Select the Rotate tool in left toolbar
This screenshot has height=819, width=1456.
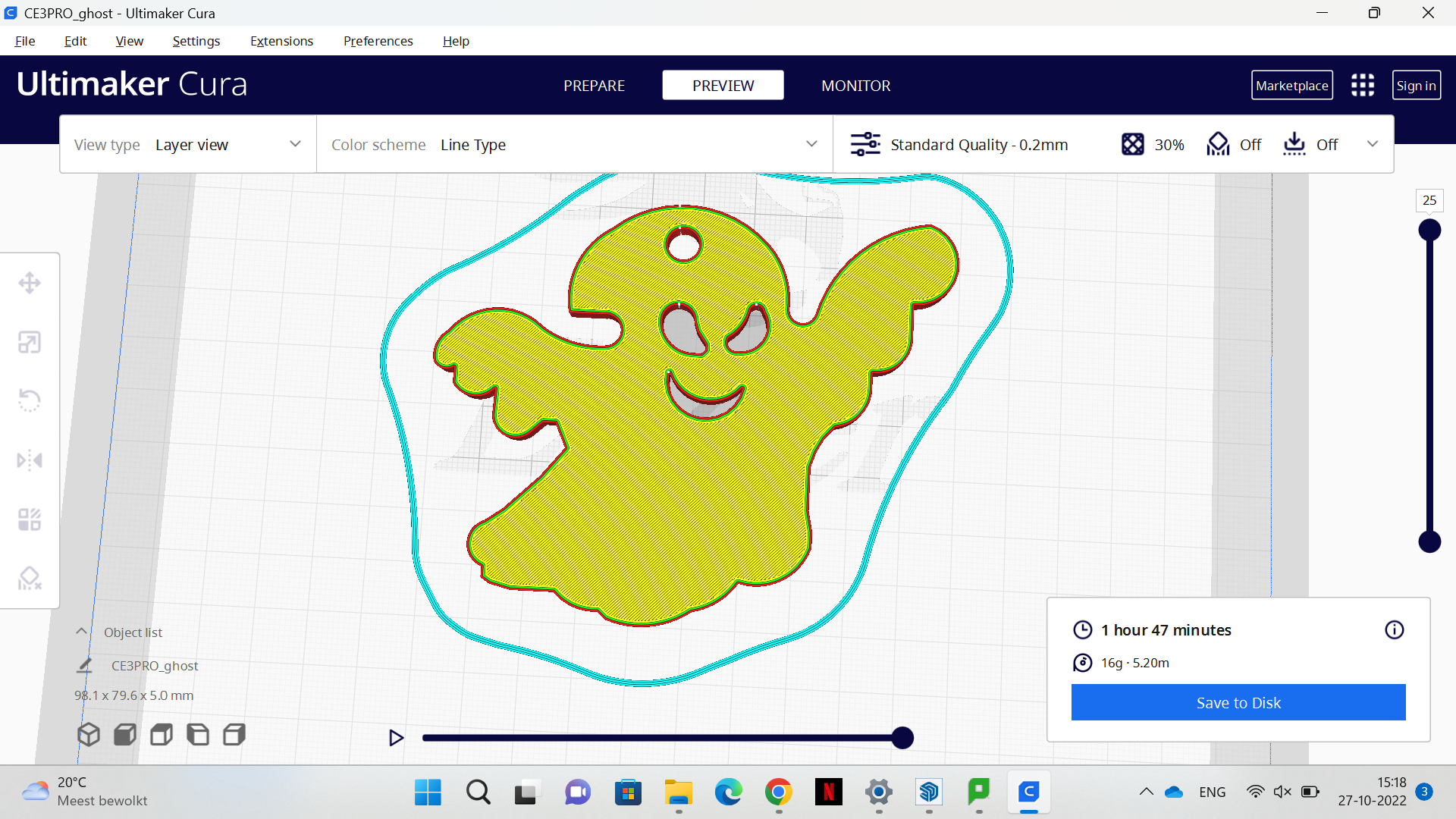point(30,400)
